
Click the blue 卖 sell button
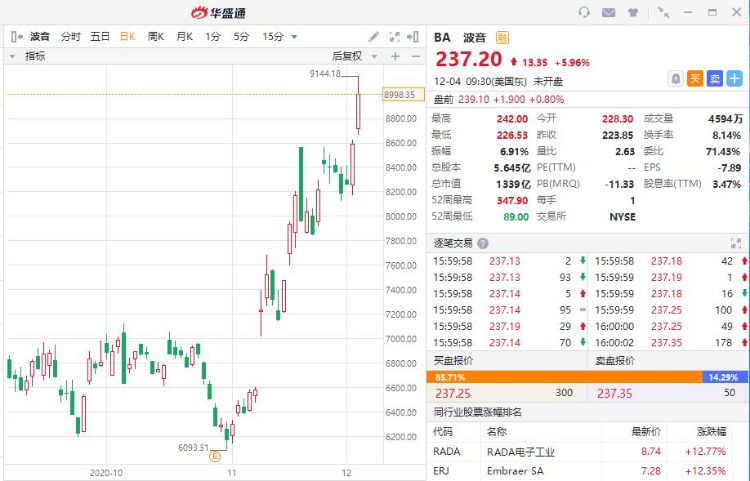tap(715, 78)
